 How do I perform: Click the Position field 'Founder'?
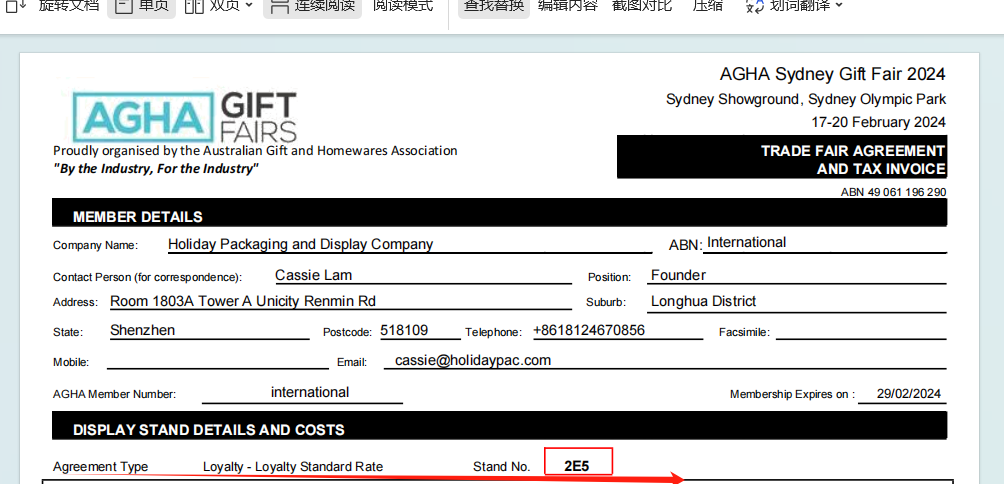[x=678, y=275]
